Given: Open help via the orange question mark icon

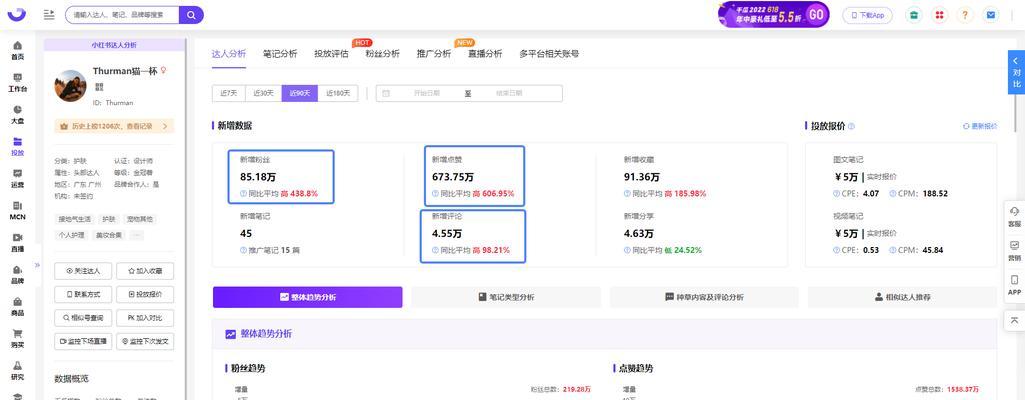Looking at the screenshot, I should click(966, 15).
